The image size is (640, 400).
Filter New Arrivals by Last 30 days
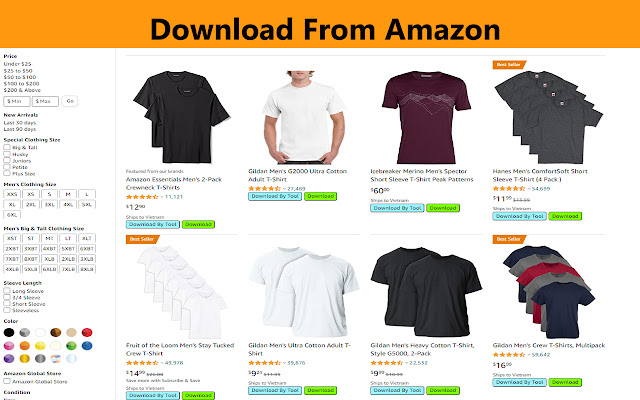tap(20, 122)
